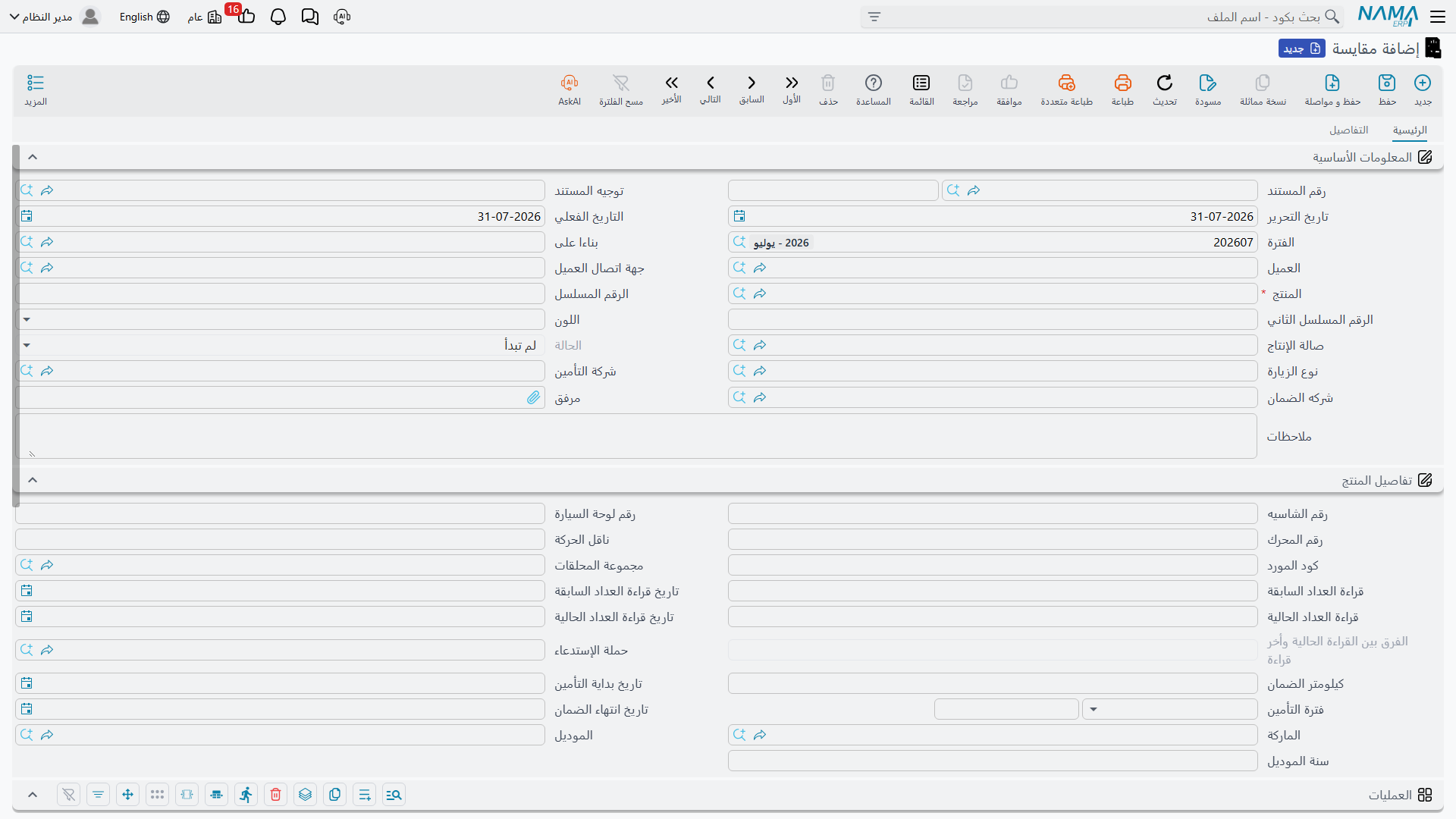The height and width of the screenshot is (819, 1456).
Task: Open المساعده (help) from the toolbar
Action: tap(874, 89)
